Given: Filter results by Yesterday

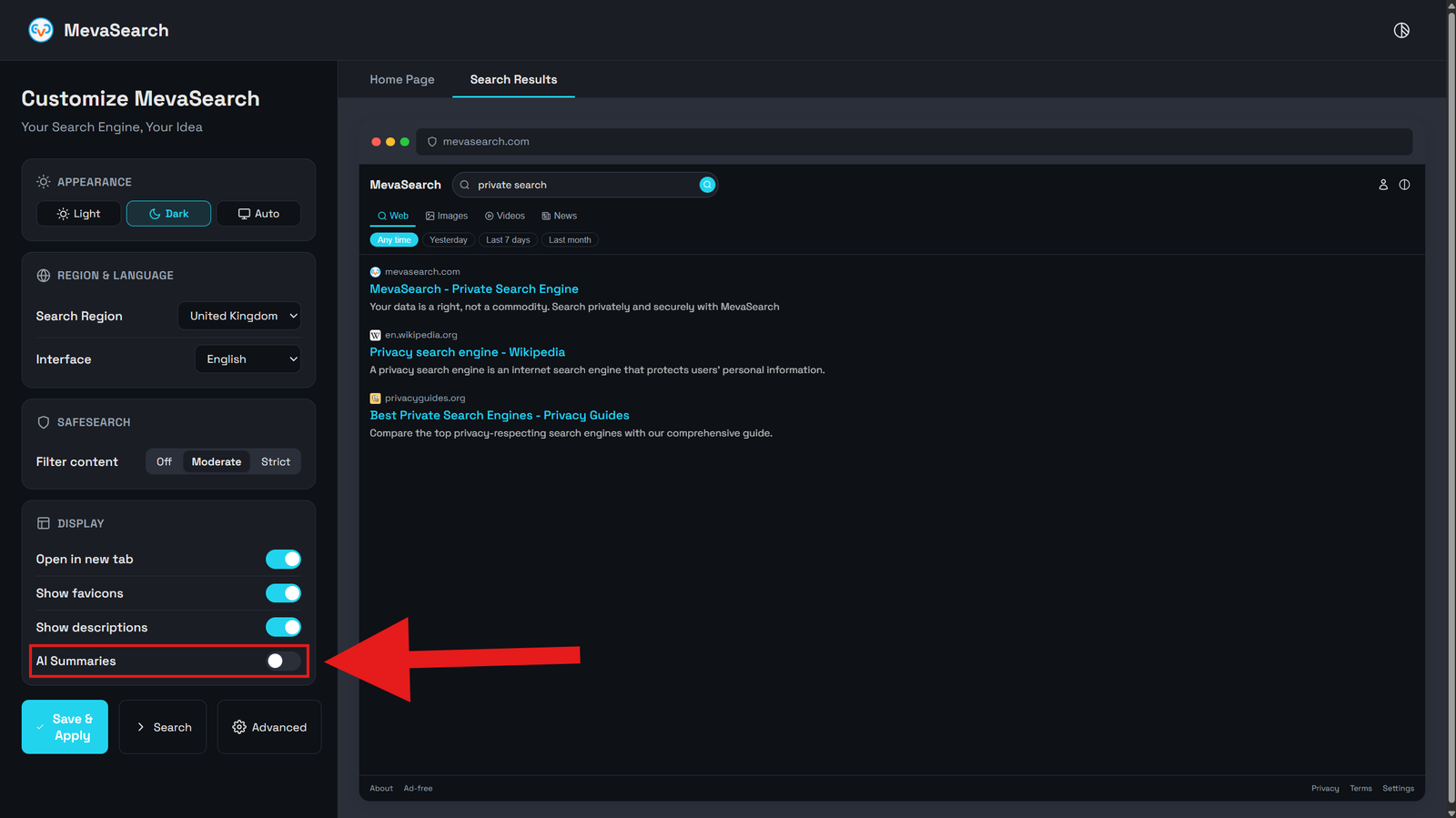Looking at the screenshot, I should tap(449, 240).
